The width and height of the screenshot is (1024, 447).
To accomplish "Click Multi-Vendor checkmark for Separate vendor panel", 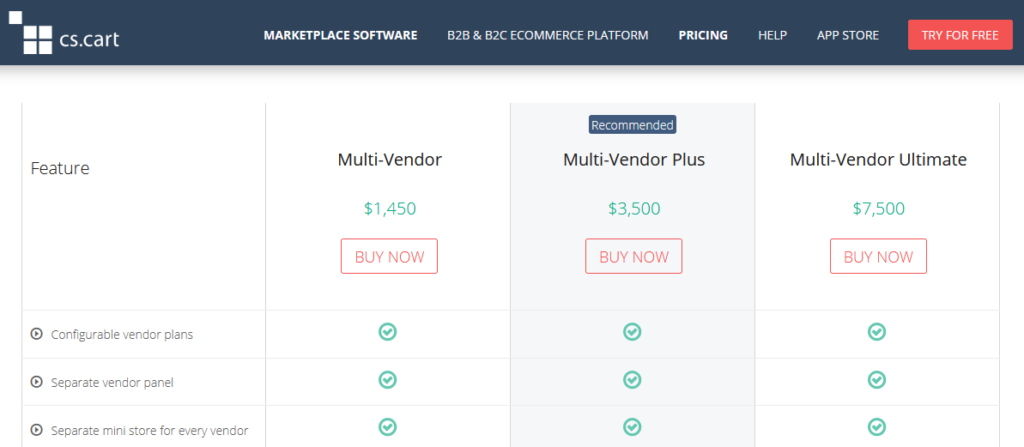I will click(x=388, y=380).
